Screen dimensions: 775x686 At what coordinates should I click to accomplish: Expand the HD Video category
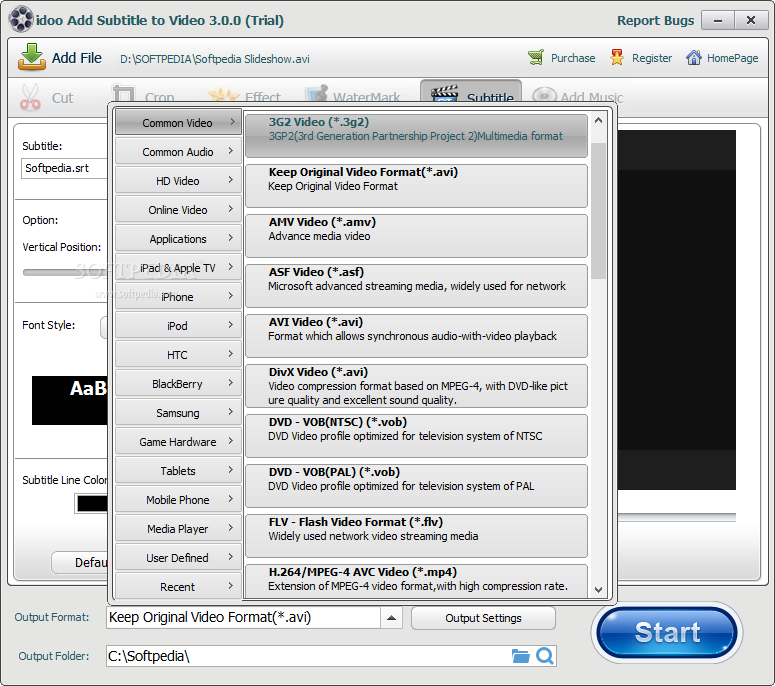point(178,181)
